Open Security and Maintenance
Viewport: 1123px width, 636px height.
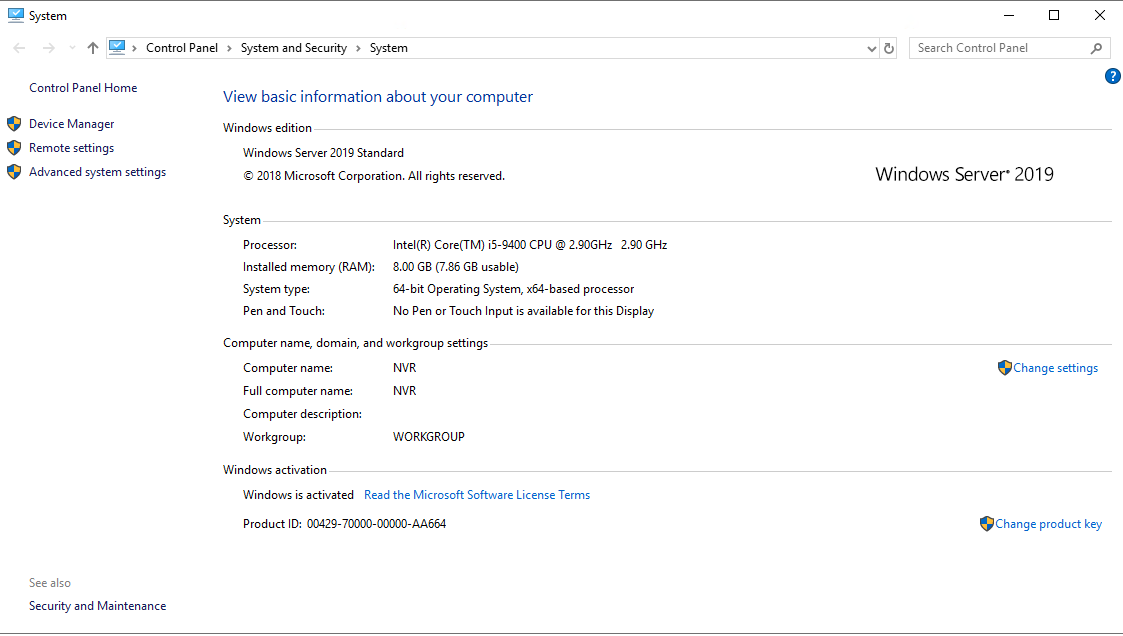pos(97,606)
